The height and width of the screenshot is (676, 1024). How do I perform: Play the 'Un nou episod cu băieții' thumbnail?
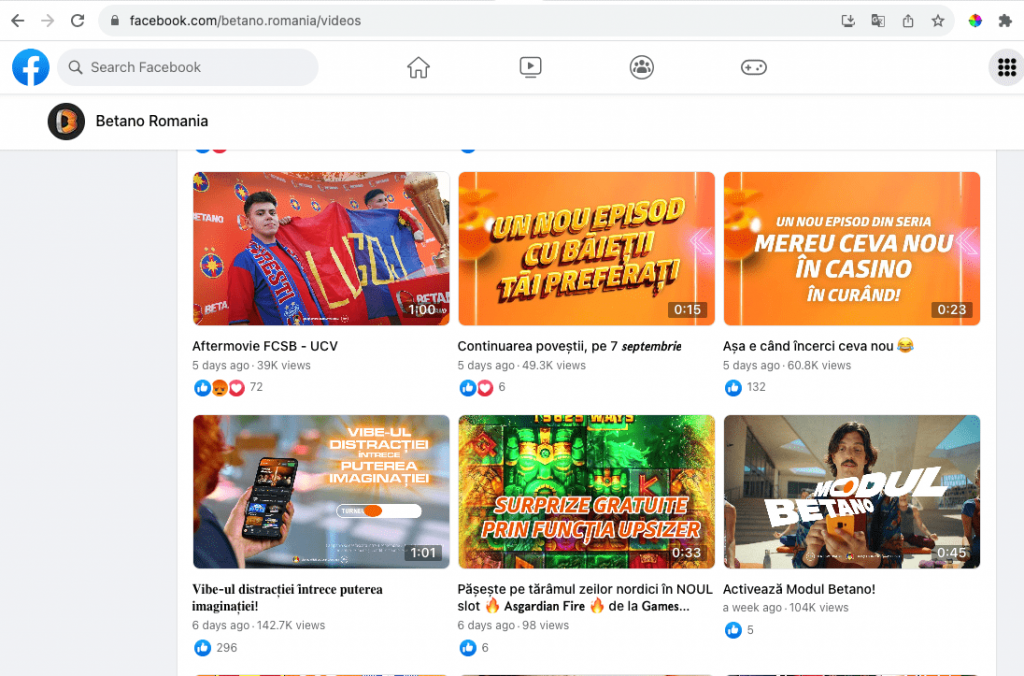586,248
